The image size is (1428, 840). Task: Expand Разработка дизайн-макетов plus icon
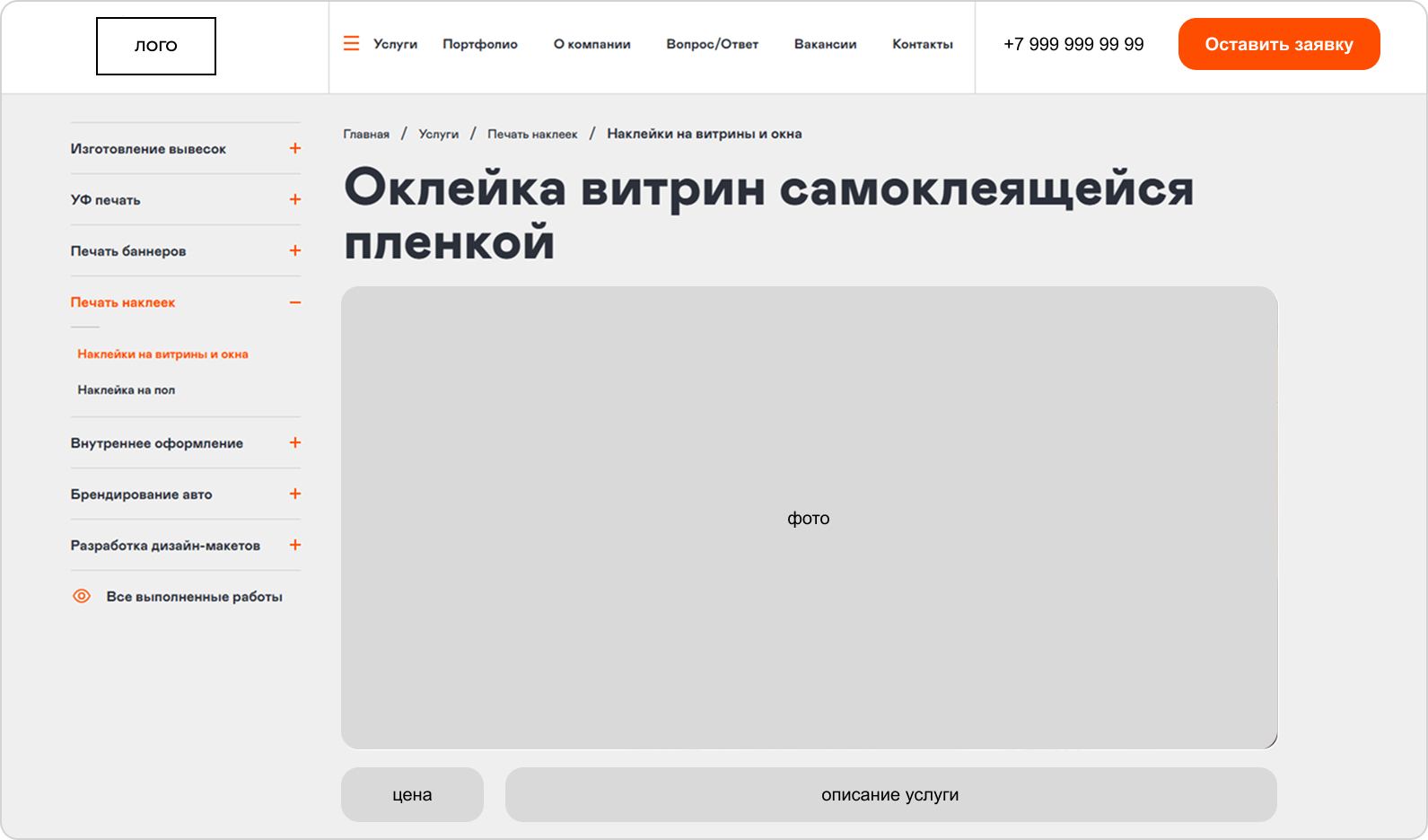pyautogui.click(x=295, y=545)
